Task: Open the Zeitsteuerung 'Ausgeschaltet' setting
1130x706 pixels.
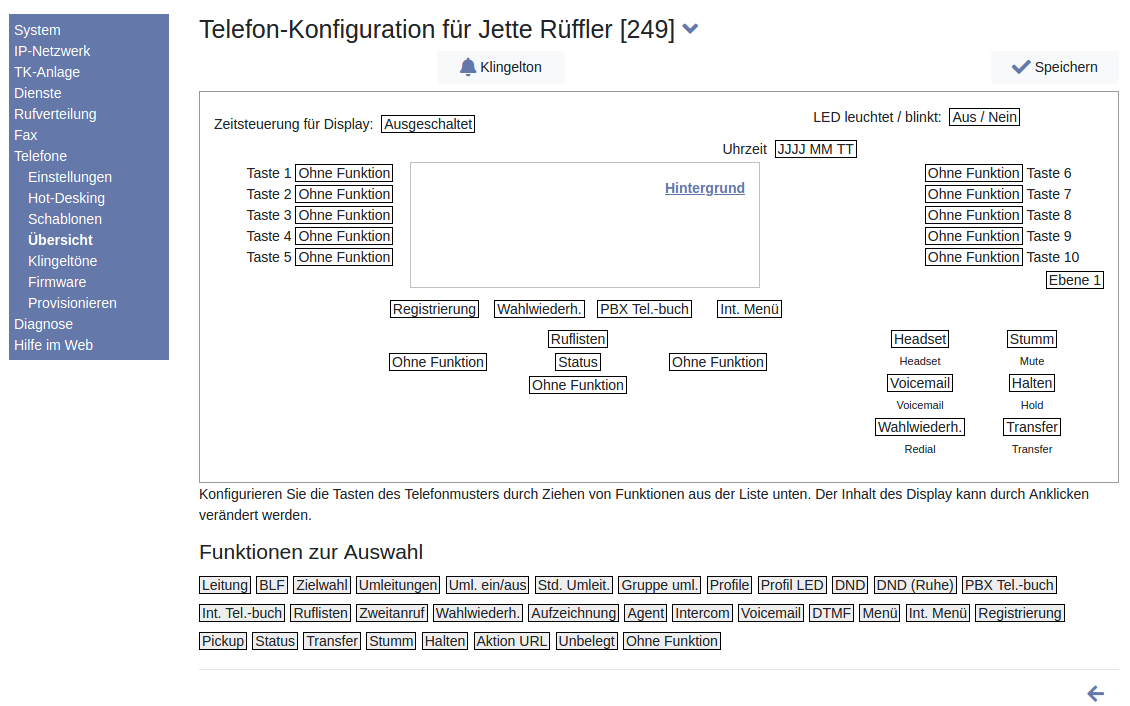Action: [428, 124]
